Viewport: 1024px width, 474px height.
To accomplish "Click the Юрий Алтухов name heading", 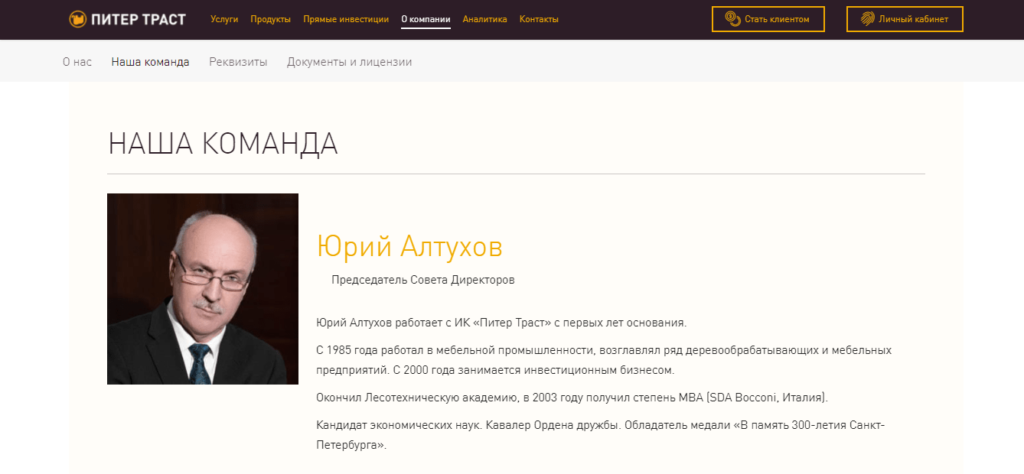I will click(x=409, y=247).
